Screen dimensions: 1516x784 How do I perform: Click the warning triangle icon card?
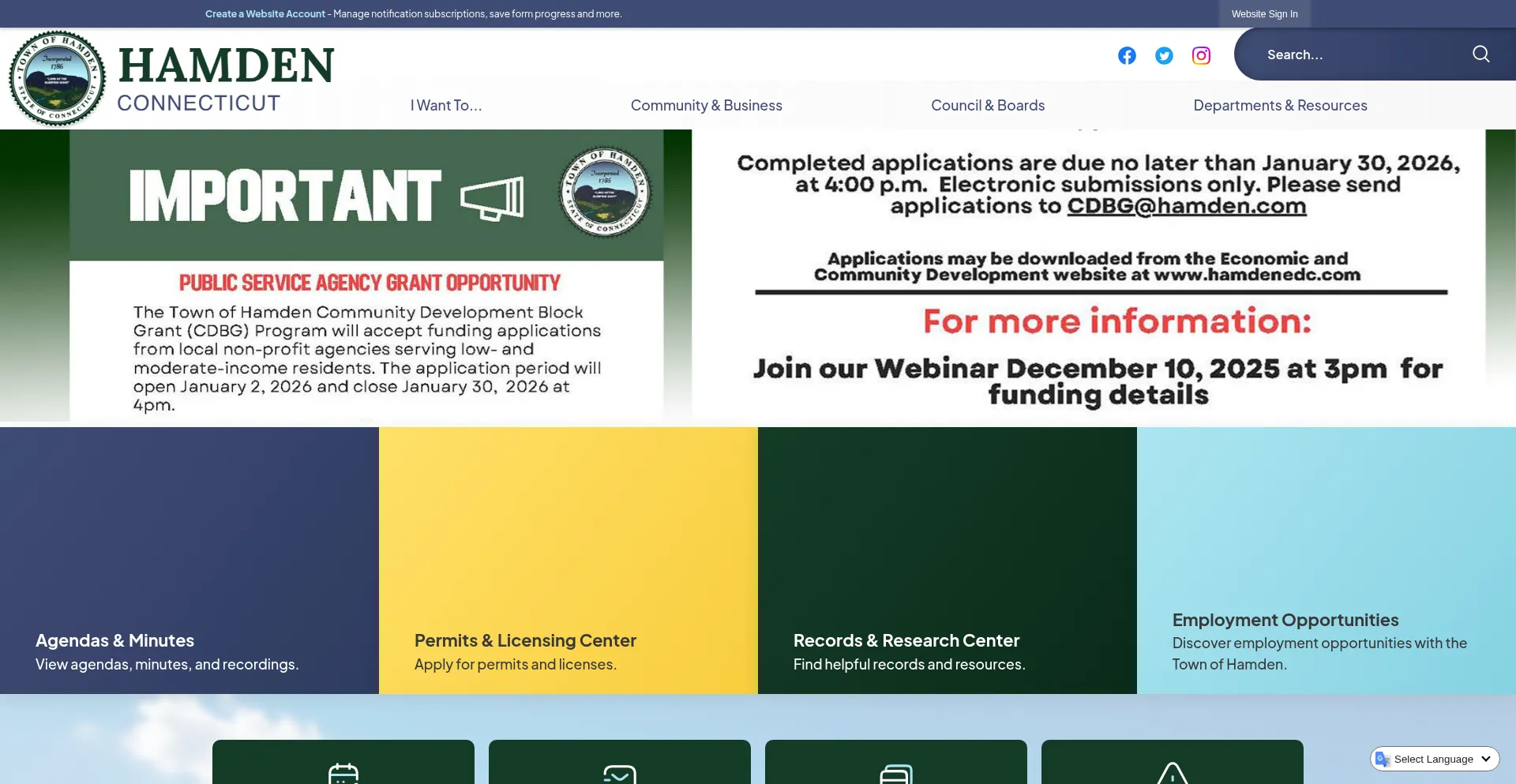[x=1173, y=762]
